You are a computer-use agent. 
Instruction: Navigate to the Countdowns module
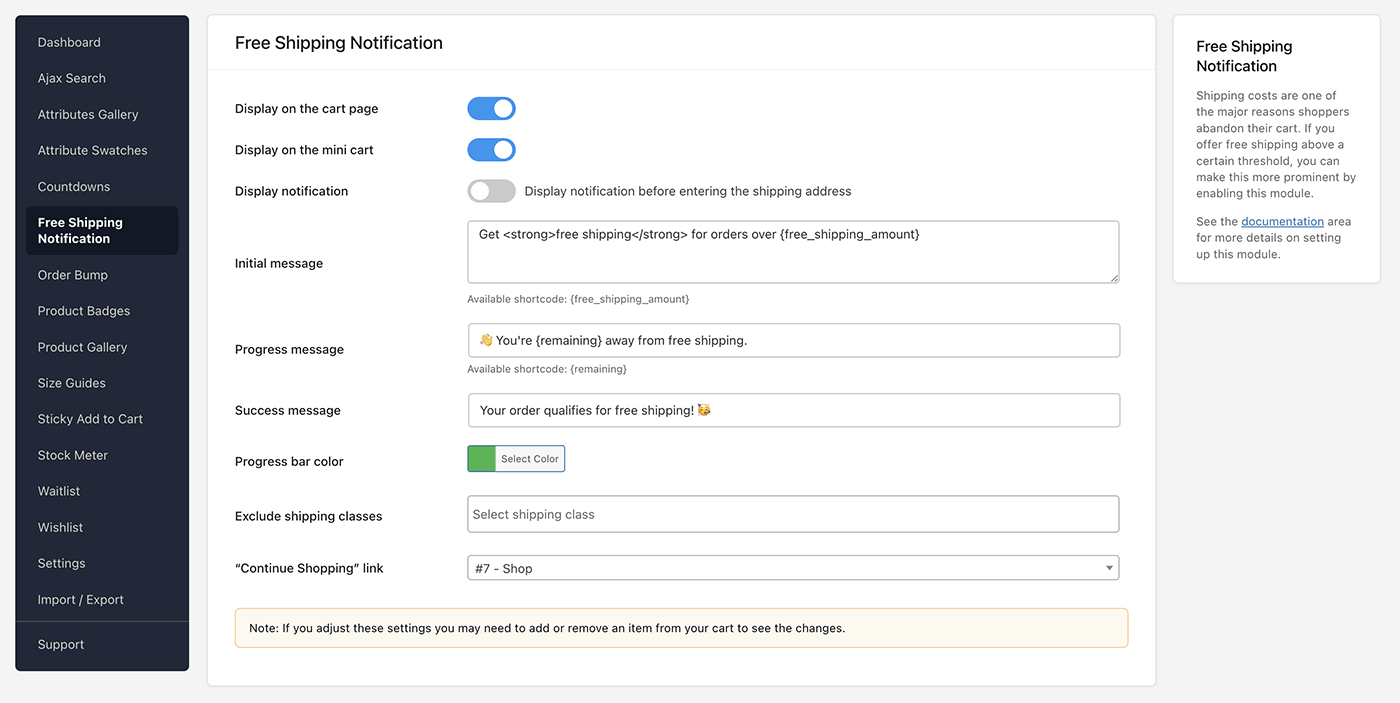[x=71, y=186]
